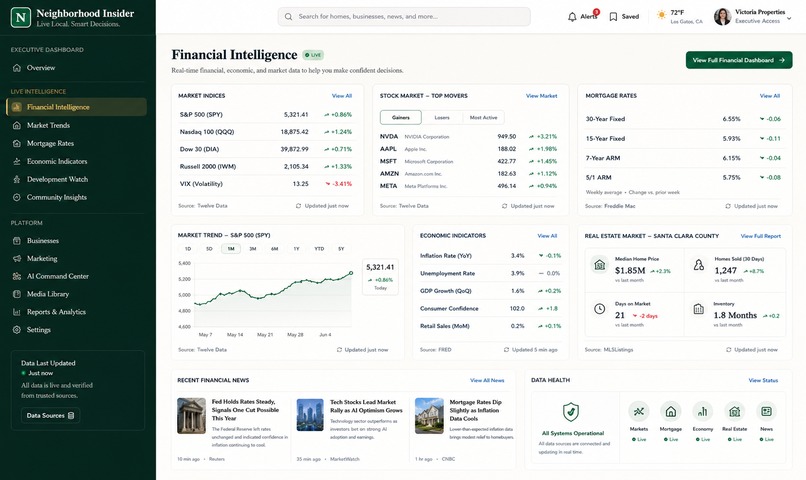The width and height of the screenshot is (806, 480).
Task: Select the 1M chart range
Action: click(x=231, y=249)
